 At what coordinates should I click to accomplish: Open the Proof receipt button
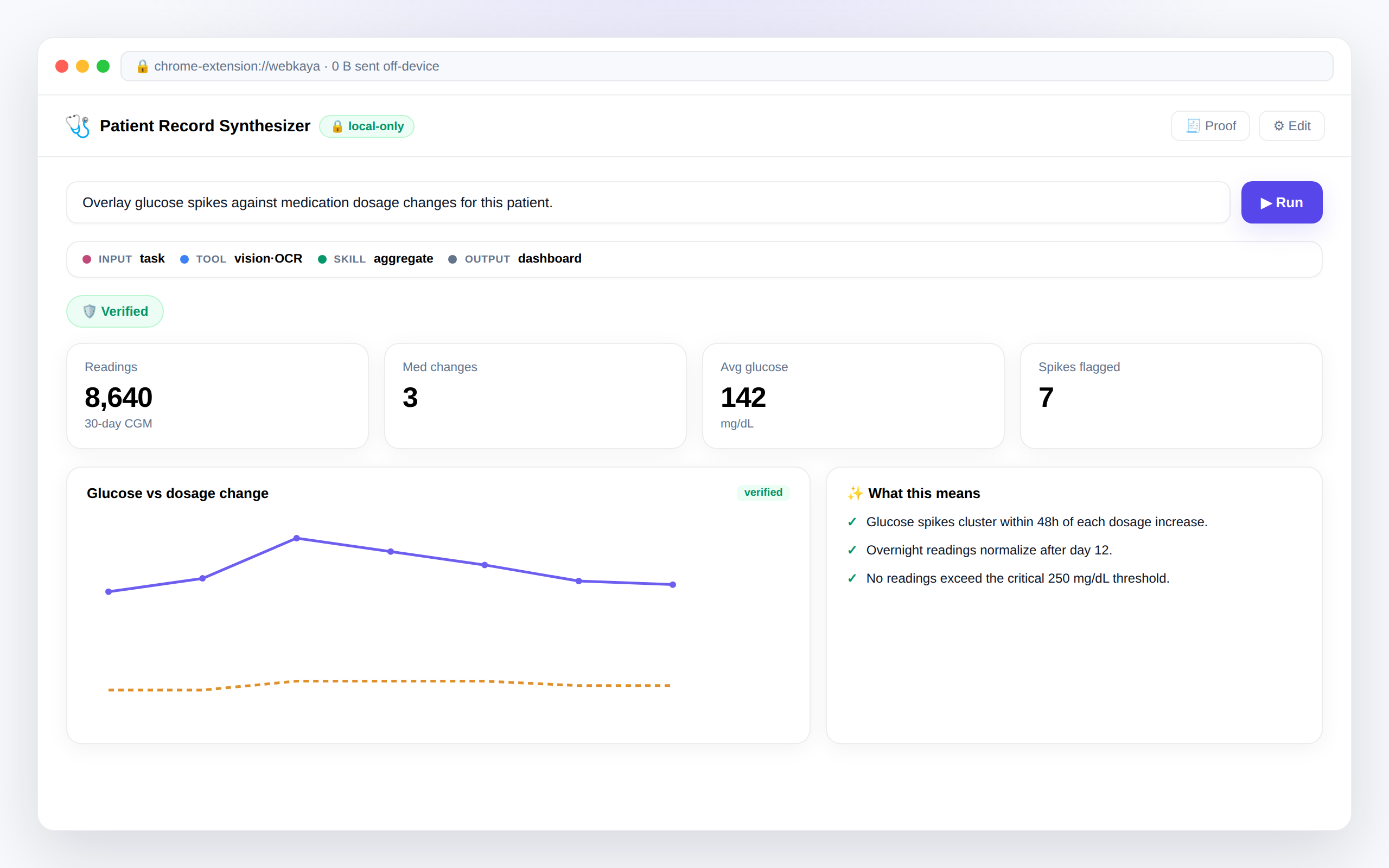[x=1210, y=126]
